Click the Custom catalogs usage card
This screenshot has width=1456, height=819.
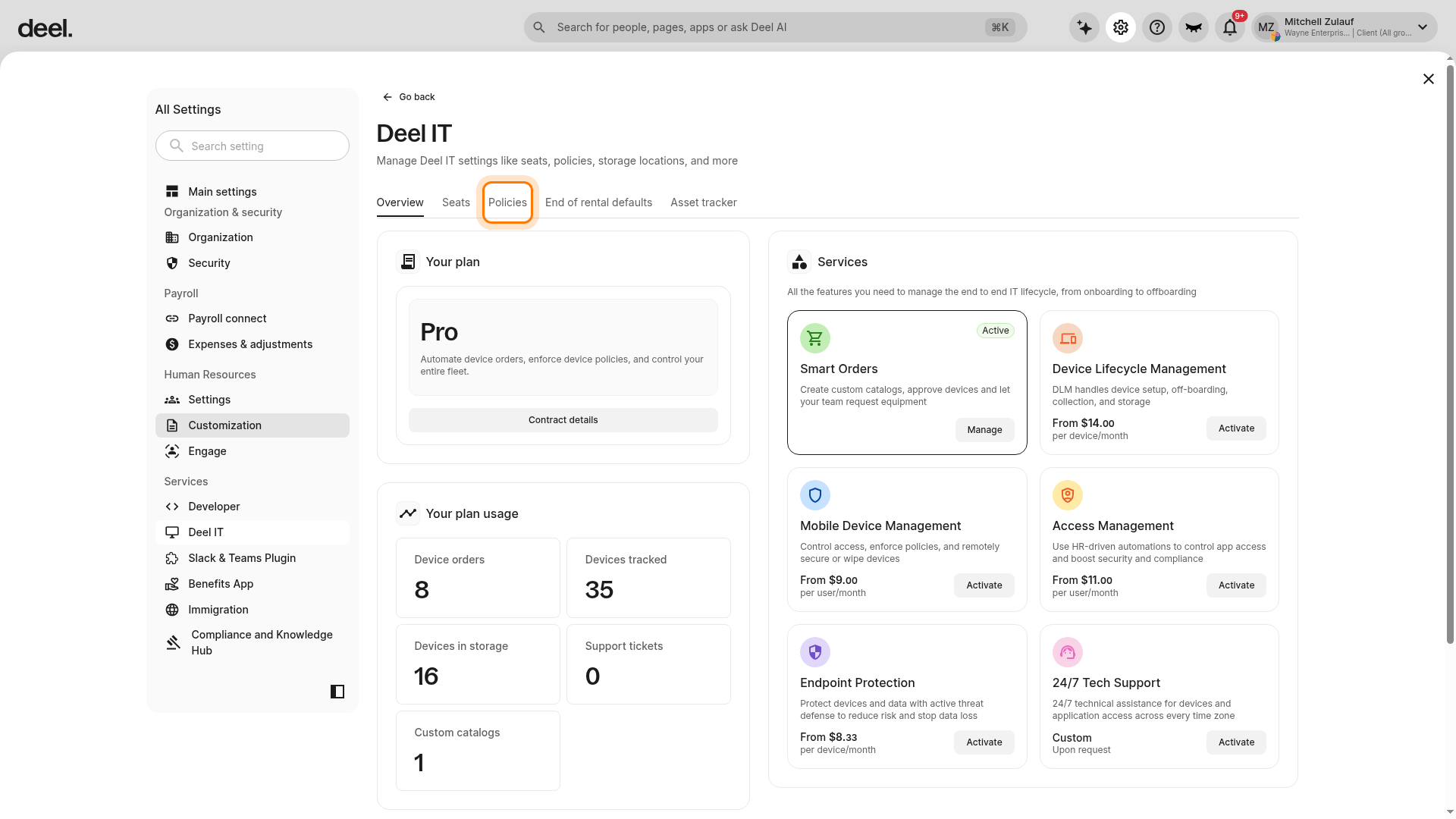[x=478, y=751]
